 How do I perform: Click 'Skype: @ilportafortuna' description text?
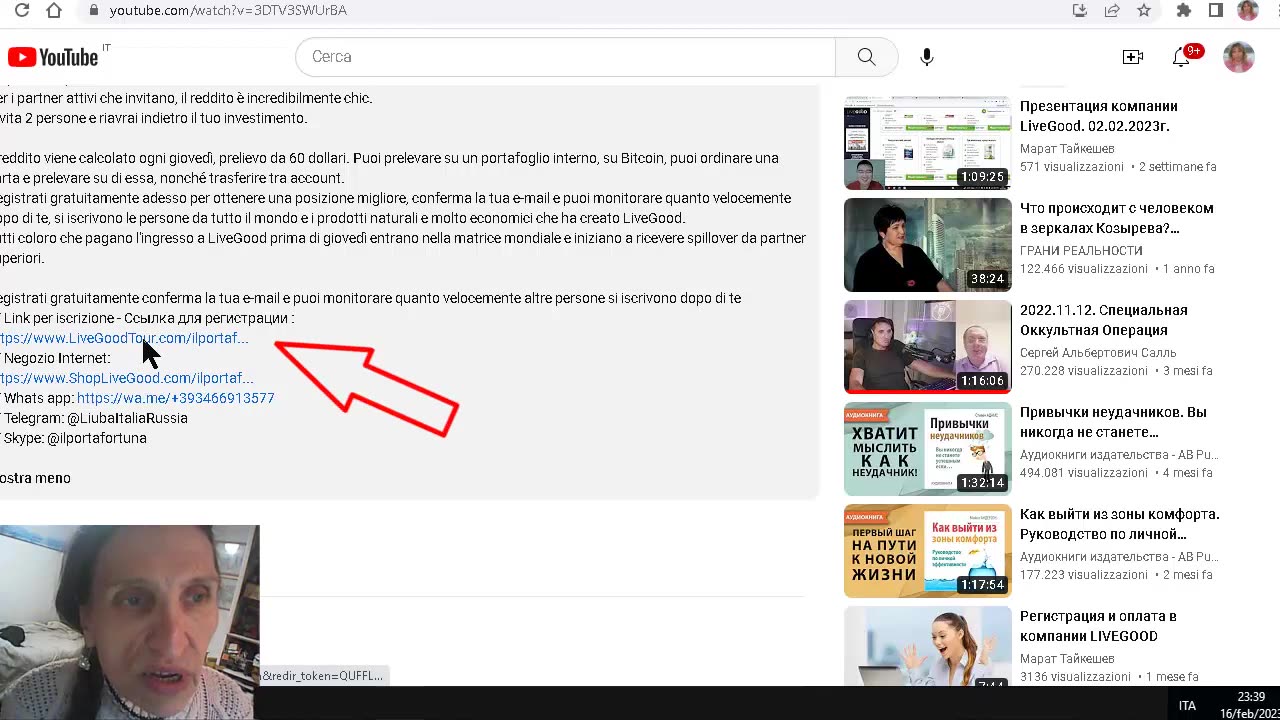coord(75,438)
